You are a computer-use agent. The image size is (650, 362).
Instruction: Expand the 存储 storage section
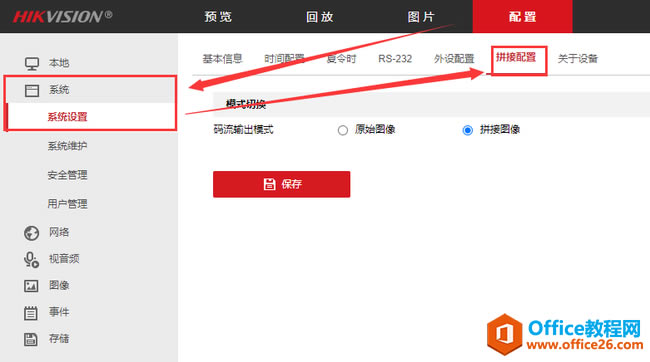tap(59, 339)
